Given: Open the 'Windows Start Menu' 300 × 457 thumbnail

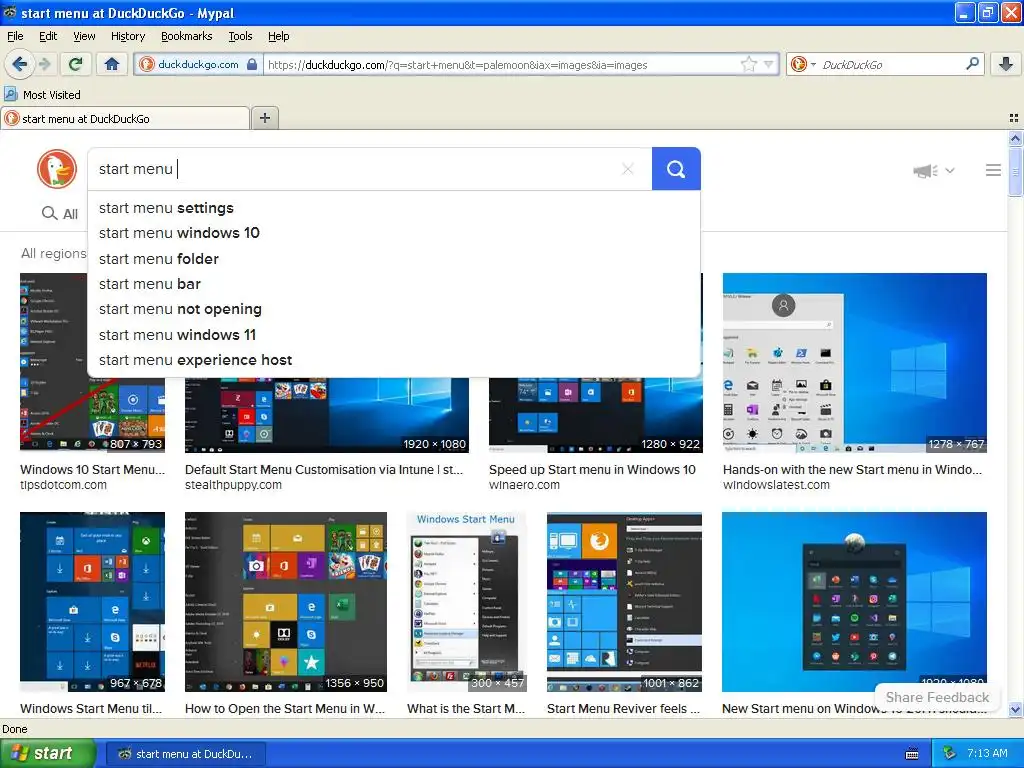Looking at the screenshot, I should pos(466,601).
